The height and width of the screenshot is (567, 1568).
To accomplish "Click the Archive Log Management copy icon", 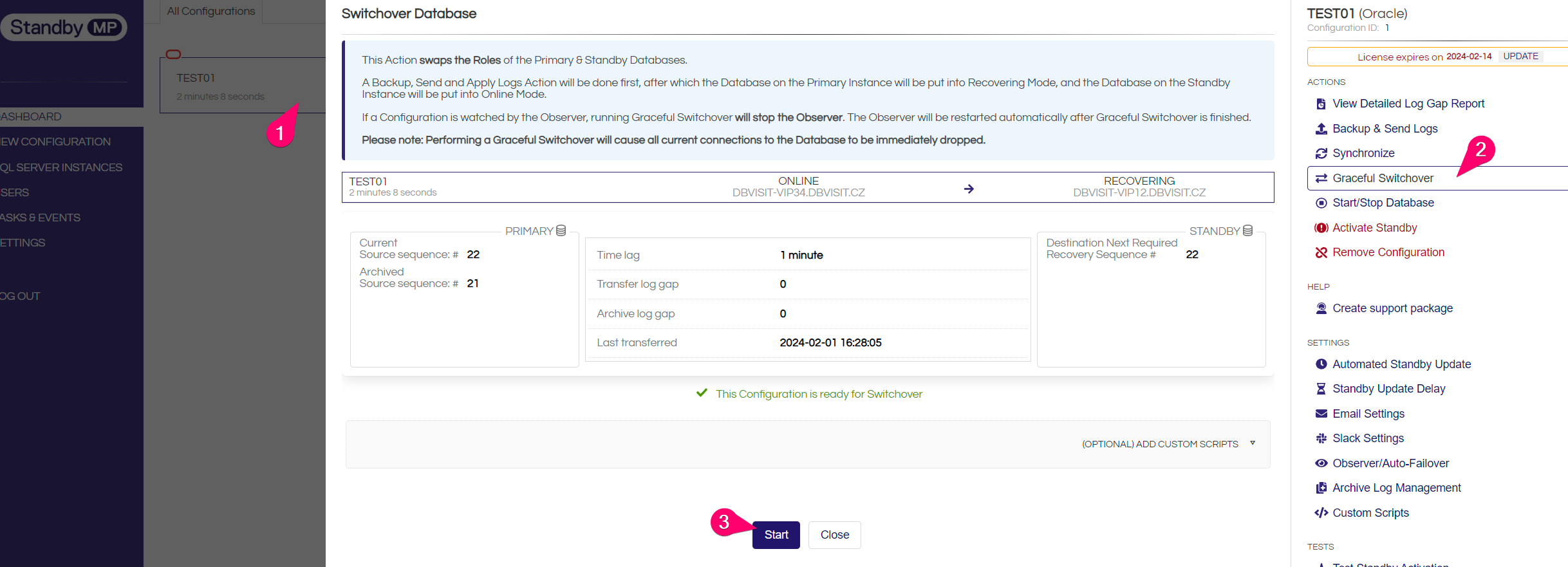I will [x=1321, y=488].
